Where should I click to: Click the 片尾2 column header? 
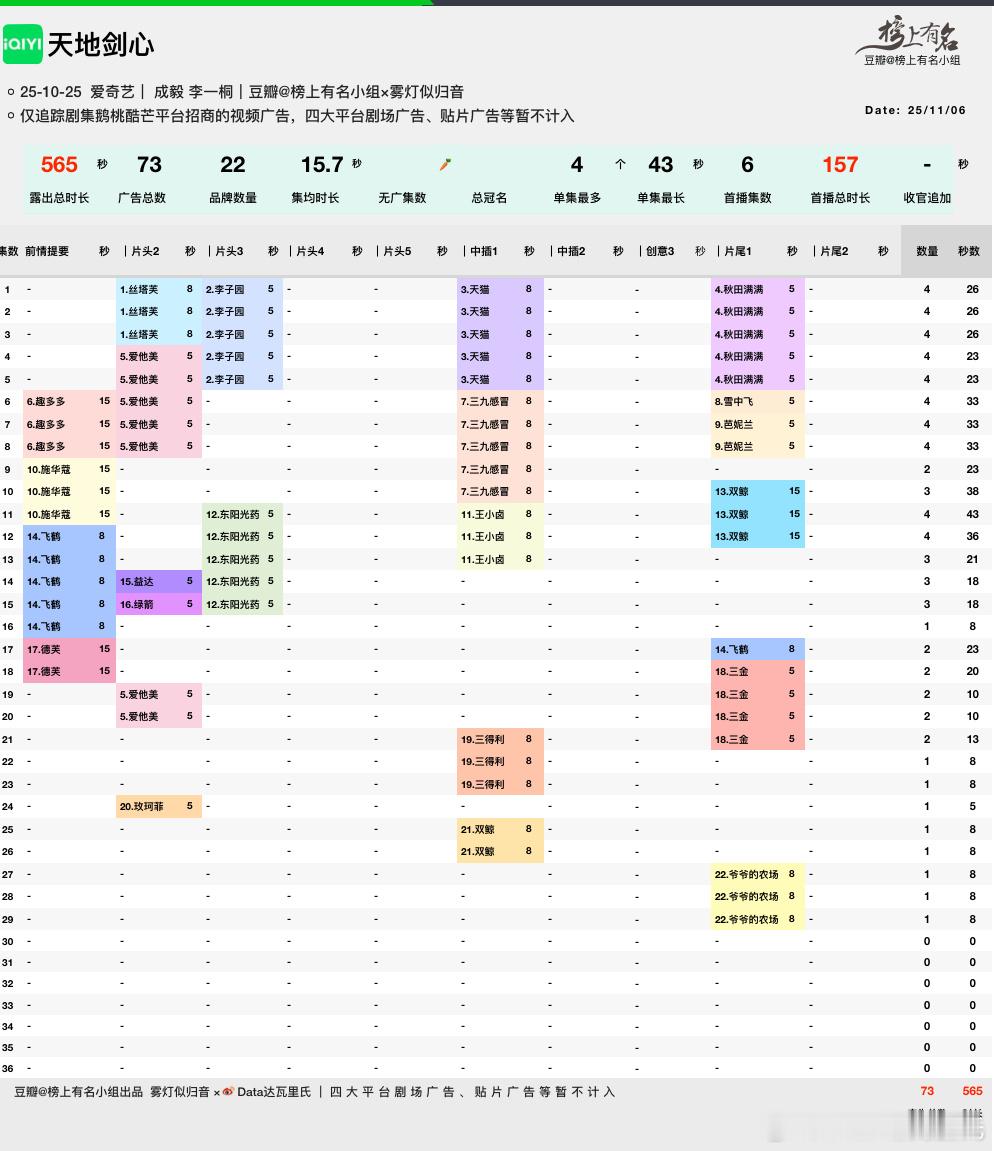coord(834,251)
